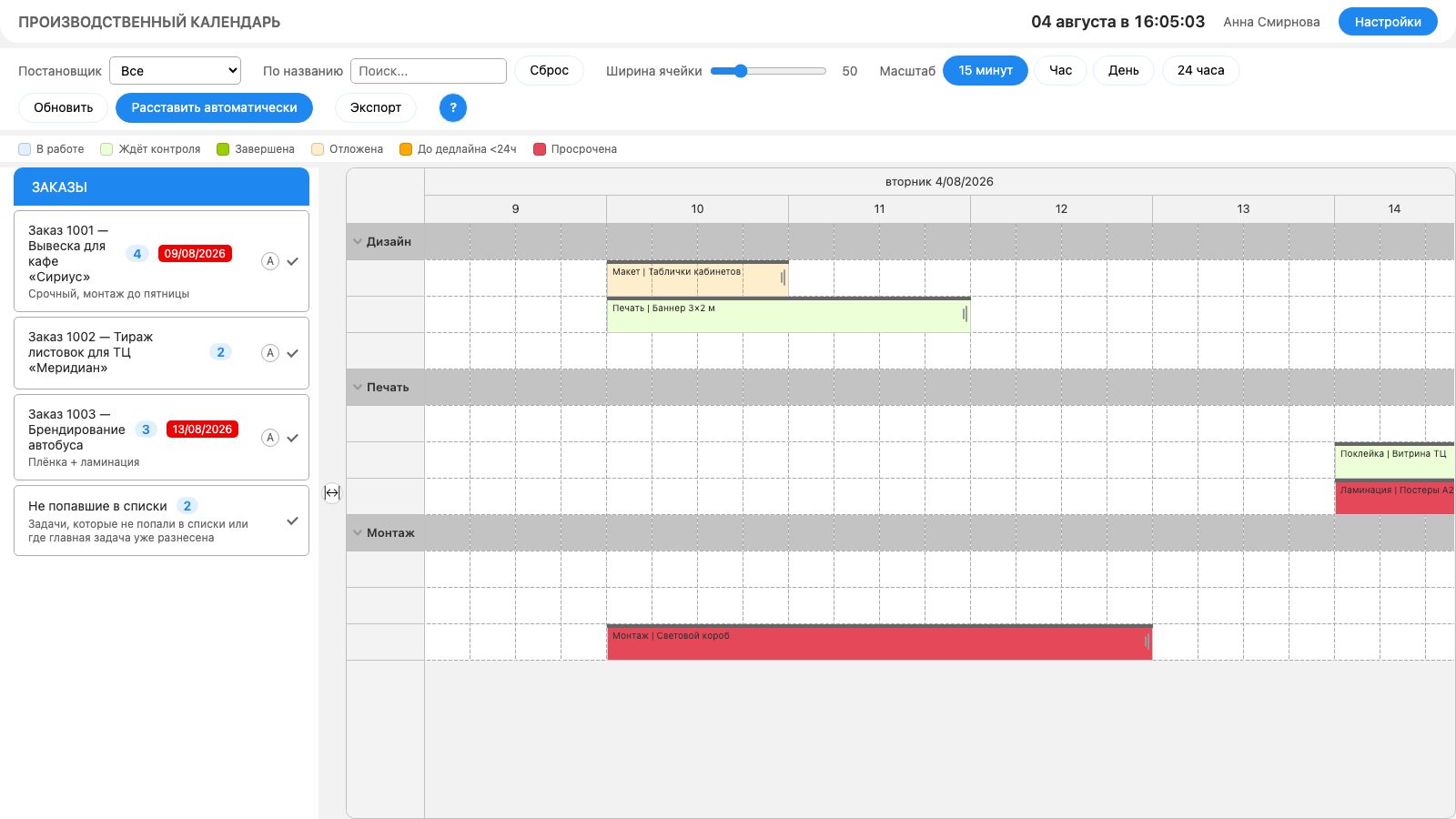
Task: Open the Постановщик dropdown
Action: point(175,70)
